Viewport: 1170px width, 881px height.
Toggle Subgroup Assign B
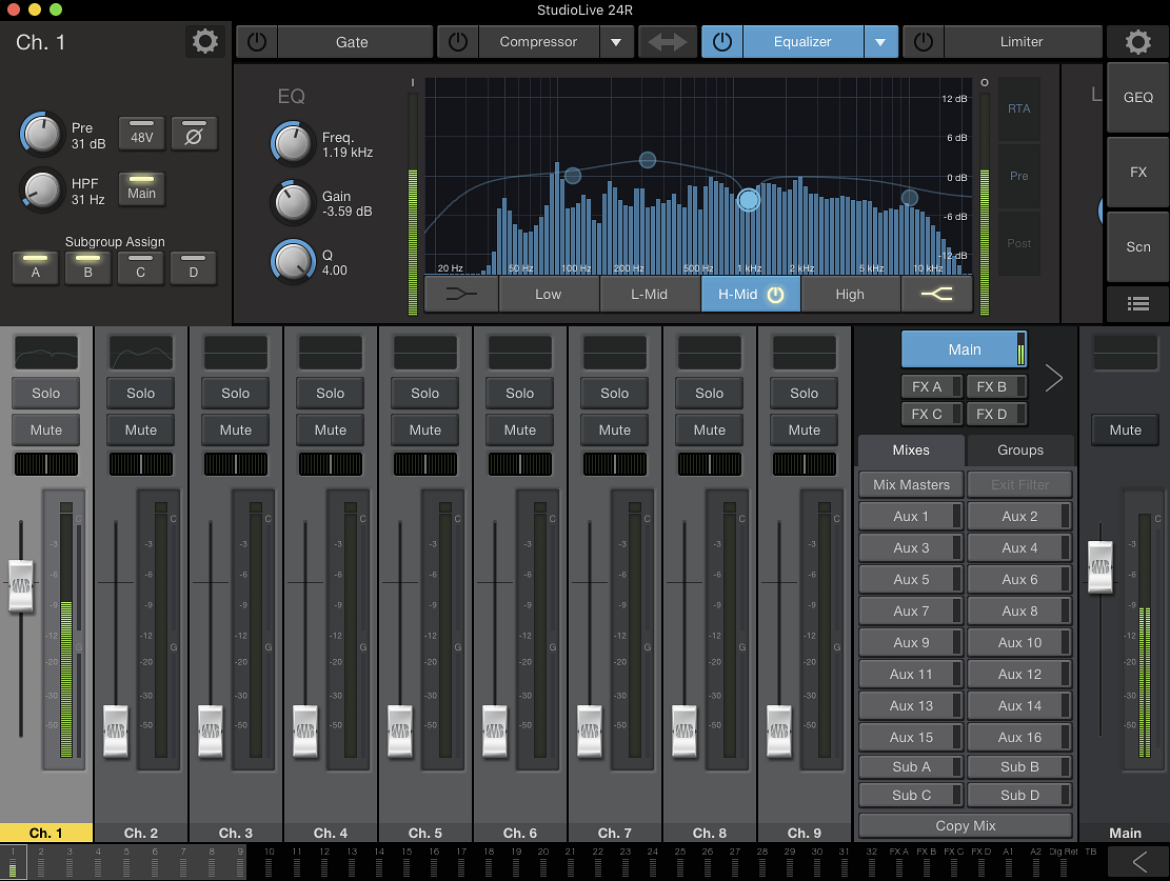(x=88, y=269)
